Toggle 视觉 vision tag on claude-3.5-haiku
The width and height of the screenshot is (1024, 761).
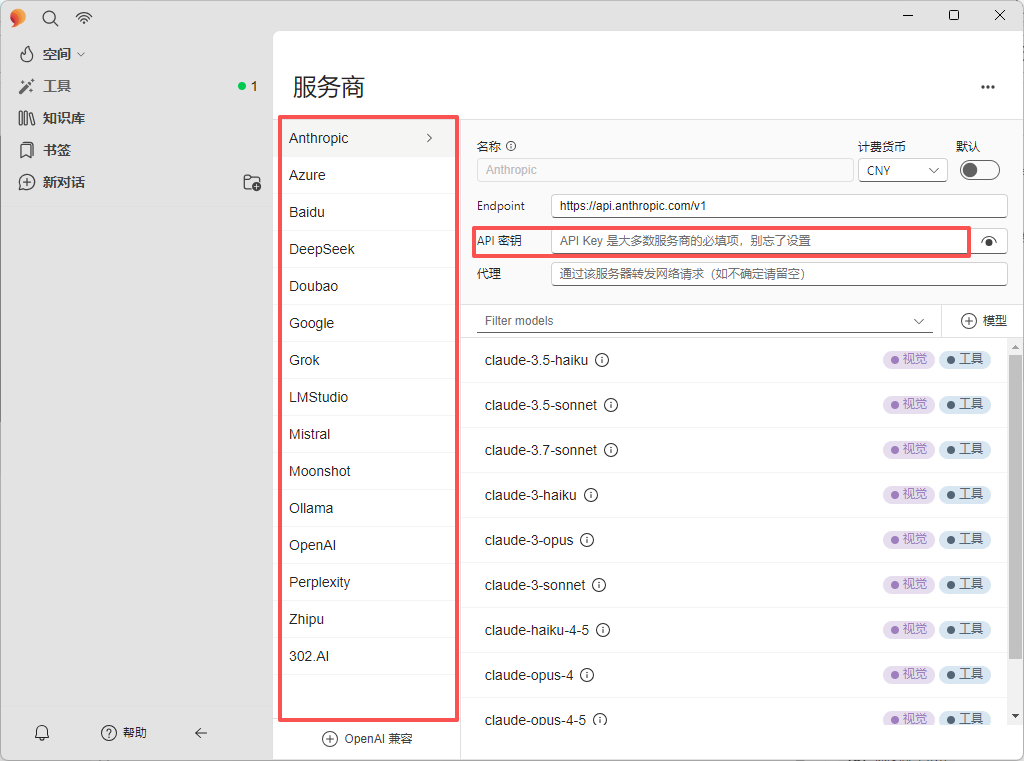click(909, 359)
